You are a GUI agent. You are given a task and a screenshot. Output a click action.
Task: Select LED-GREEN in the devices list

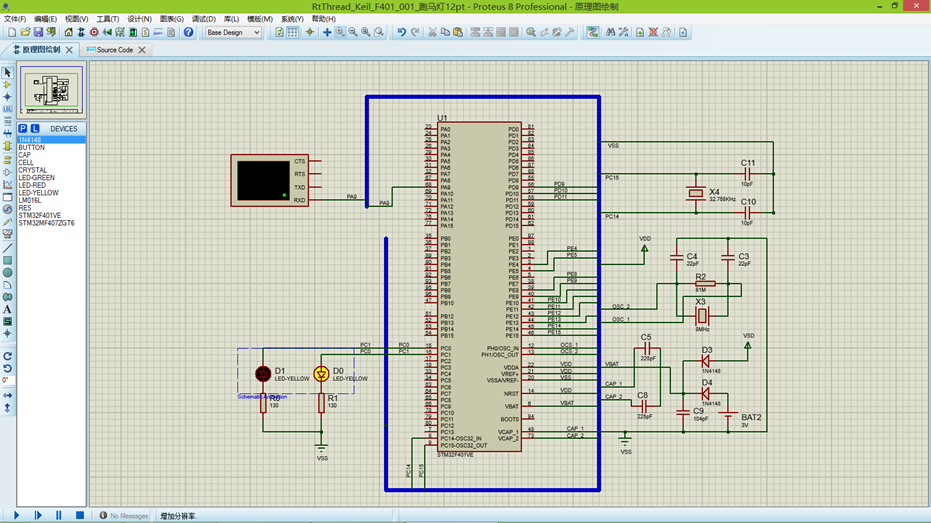51,177
